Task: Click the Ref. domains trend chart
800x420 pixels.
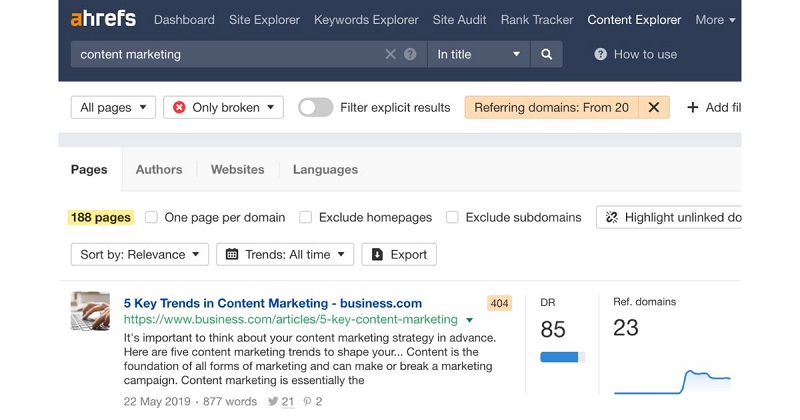Action: point(672,381)
